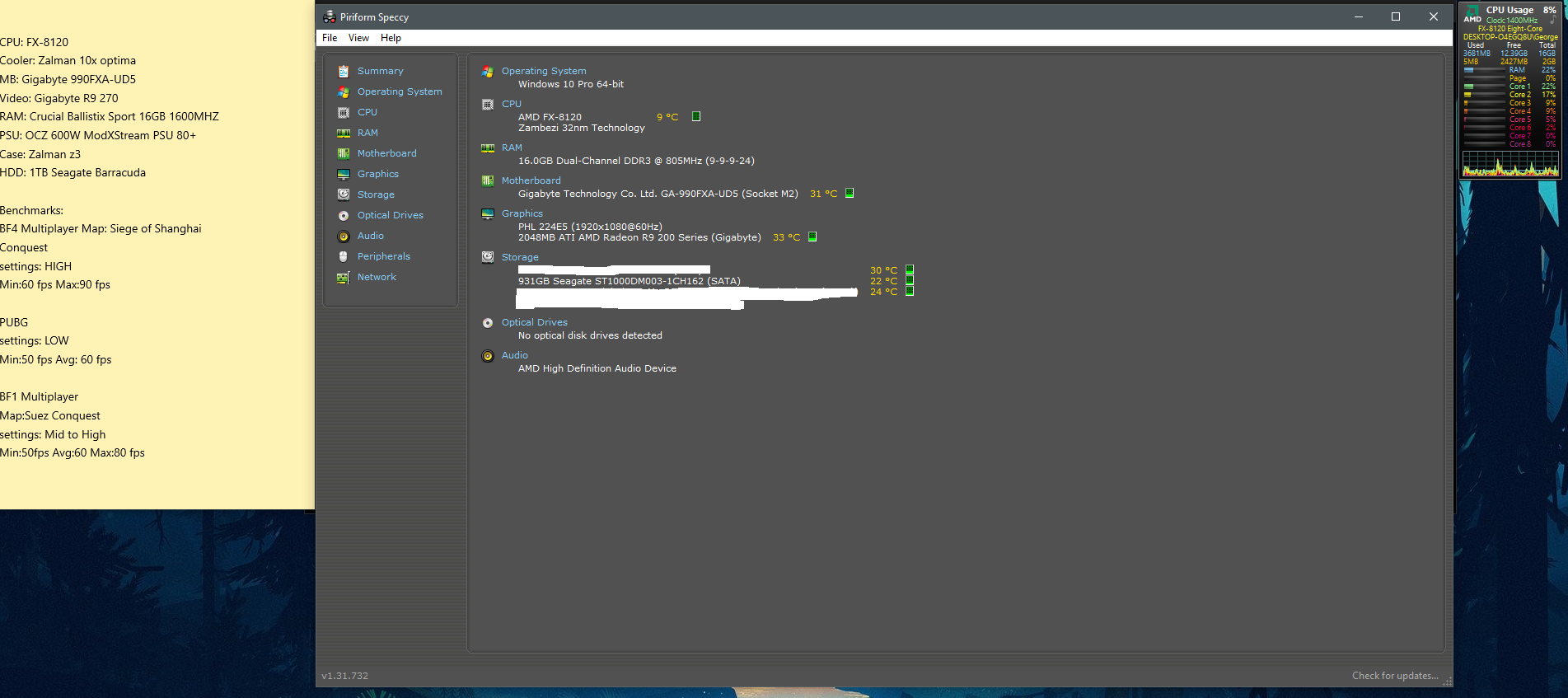1568x698 pixels.
Task: Click the Motherboard heading in summary panel
Action: (x=531, y=180)
